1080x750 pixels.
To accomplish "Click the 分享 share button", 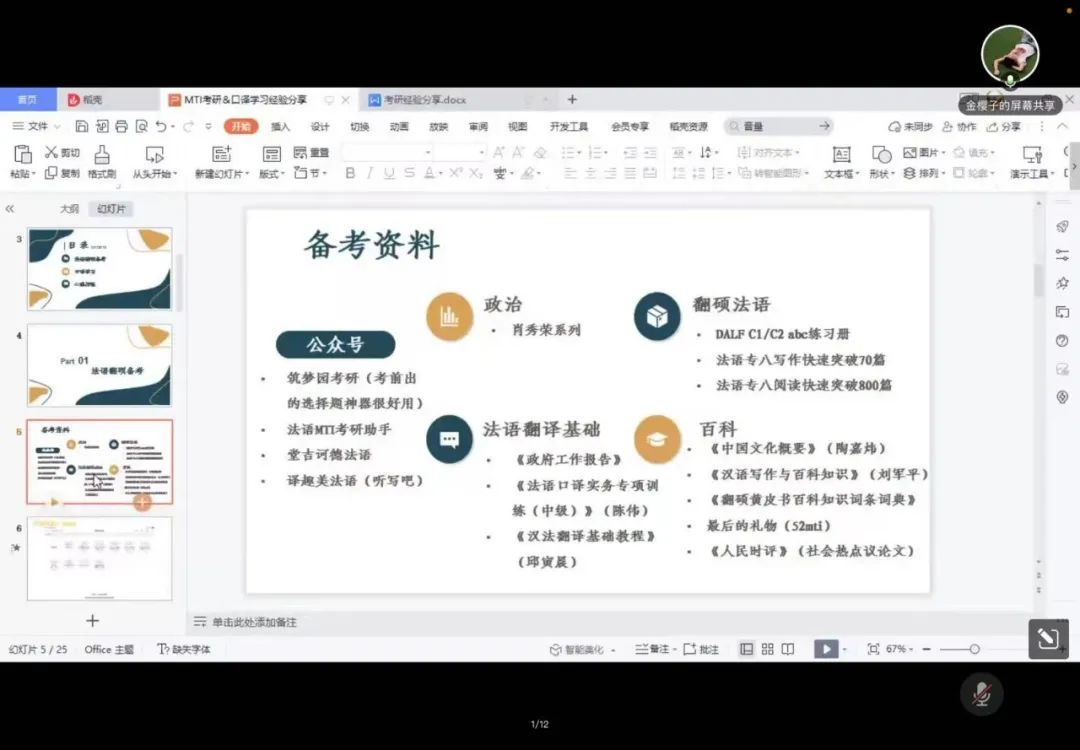I will pos(1004,127).
